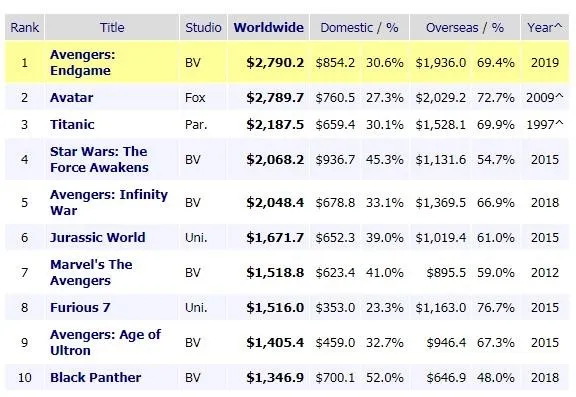This screenshot has width=576, height=397.
Task: Open Avengers: Age of Ultron link
Action: [x=105, y=342]
